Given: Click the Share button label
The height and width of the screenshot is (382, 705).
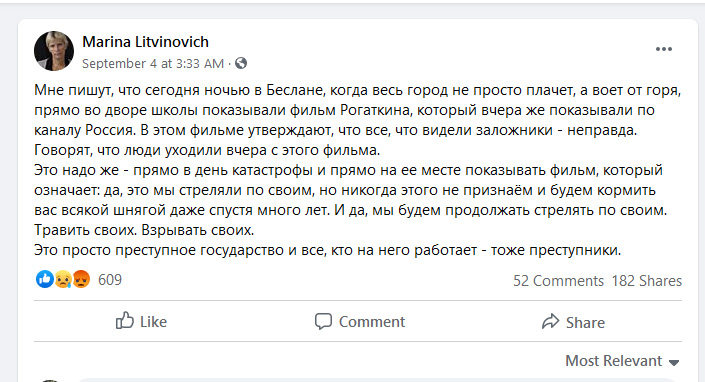Looking at the screenshot, I should 585,323.
